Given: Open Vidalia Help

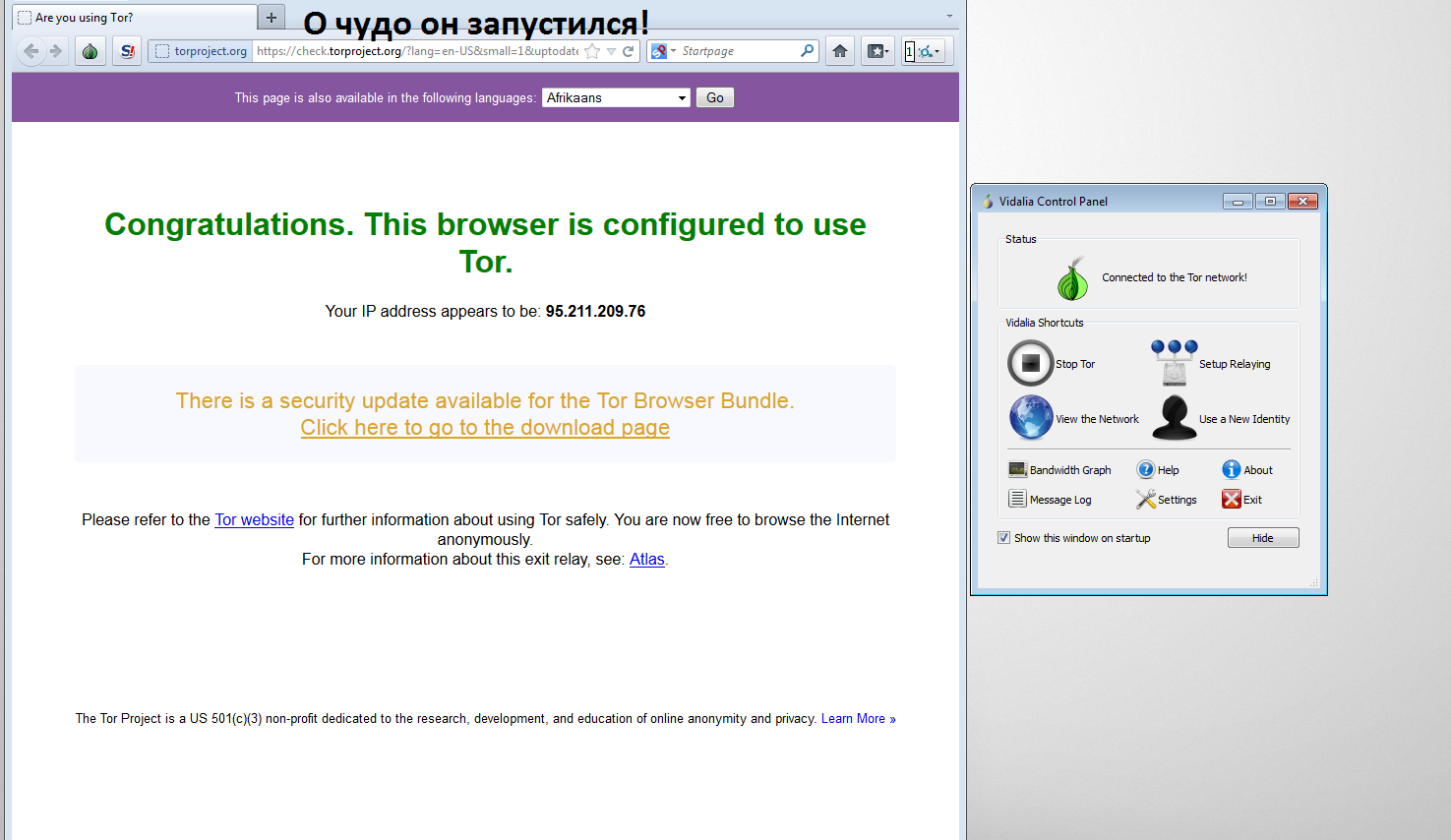Looking at the screenshot, I should (x=1158, y=470).
